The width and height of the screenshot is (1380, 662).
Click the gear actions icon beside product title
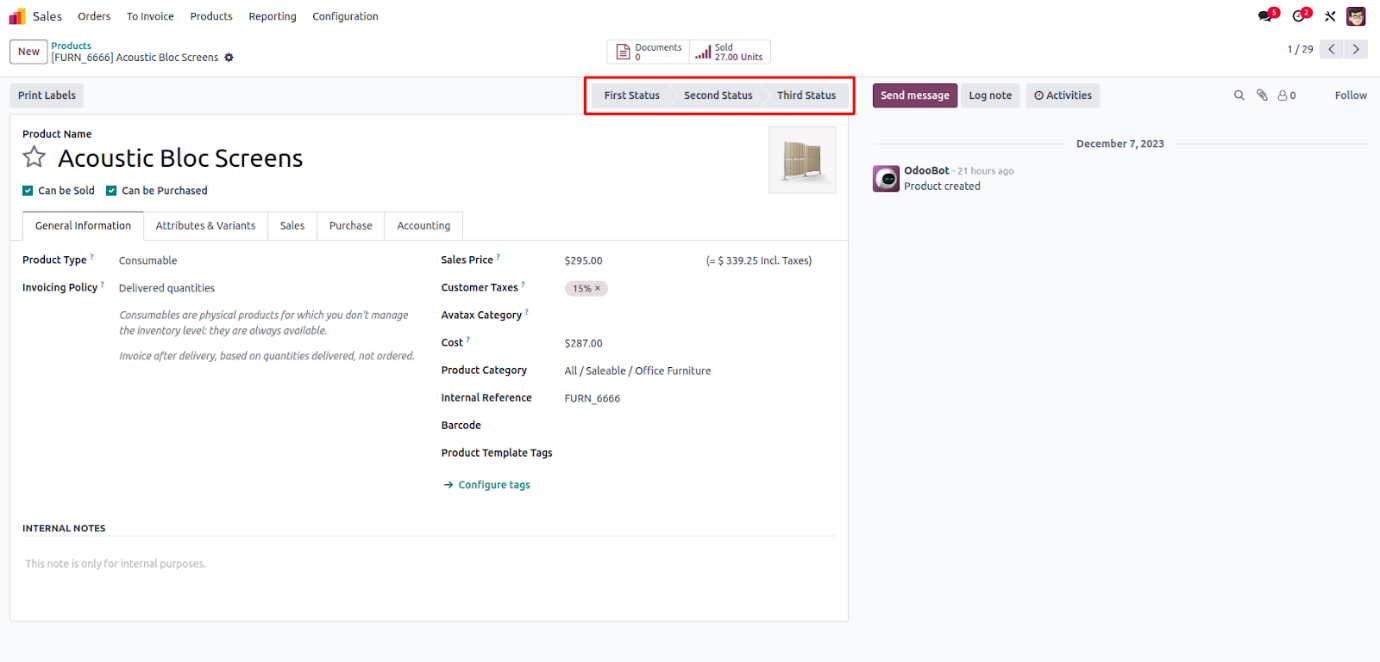point(229,58)
